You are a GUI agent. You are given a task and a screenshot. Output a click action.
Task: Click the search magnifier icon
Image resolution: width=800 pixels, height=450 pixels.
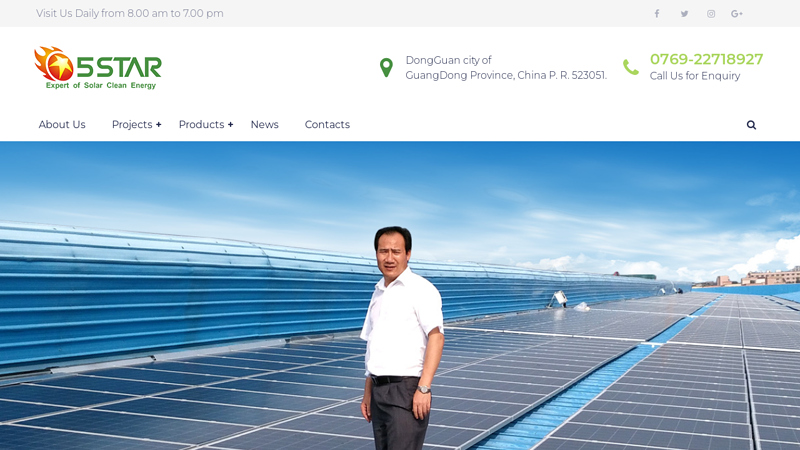click(x=751, y=125)
